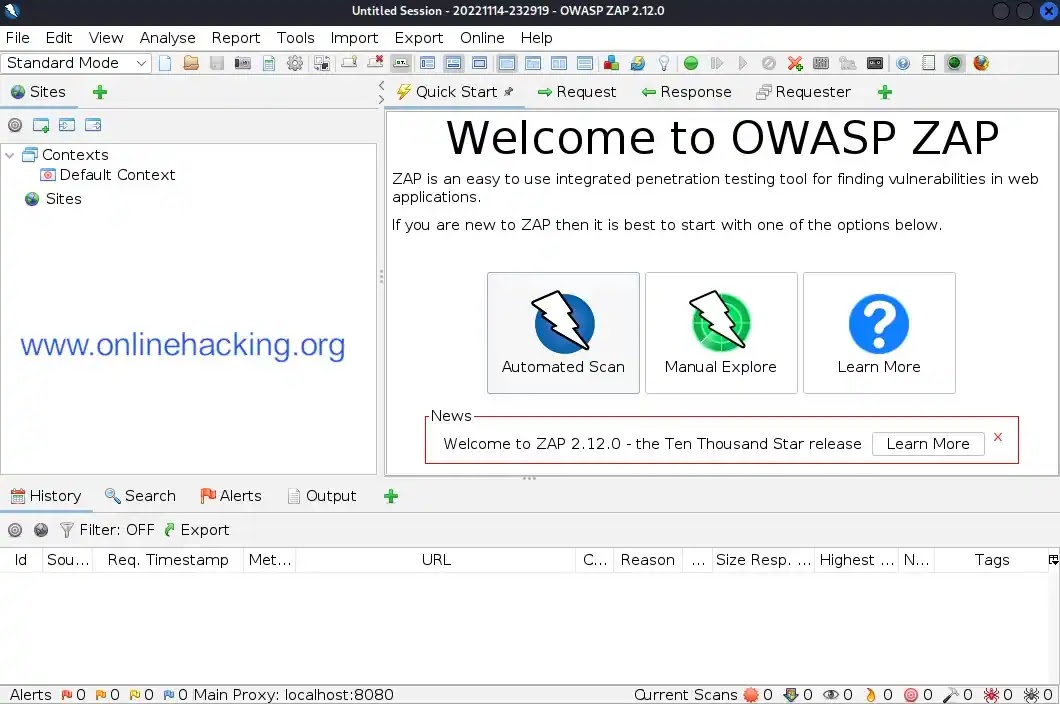Click Export in the History toolbar
The width and height of the screenshot is (1060, 704).
tap(197, 530)
